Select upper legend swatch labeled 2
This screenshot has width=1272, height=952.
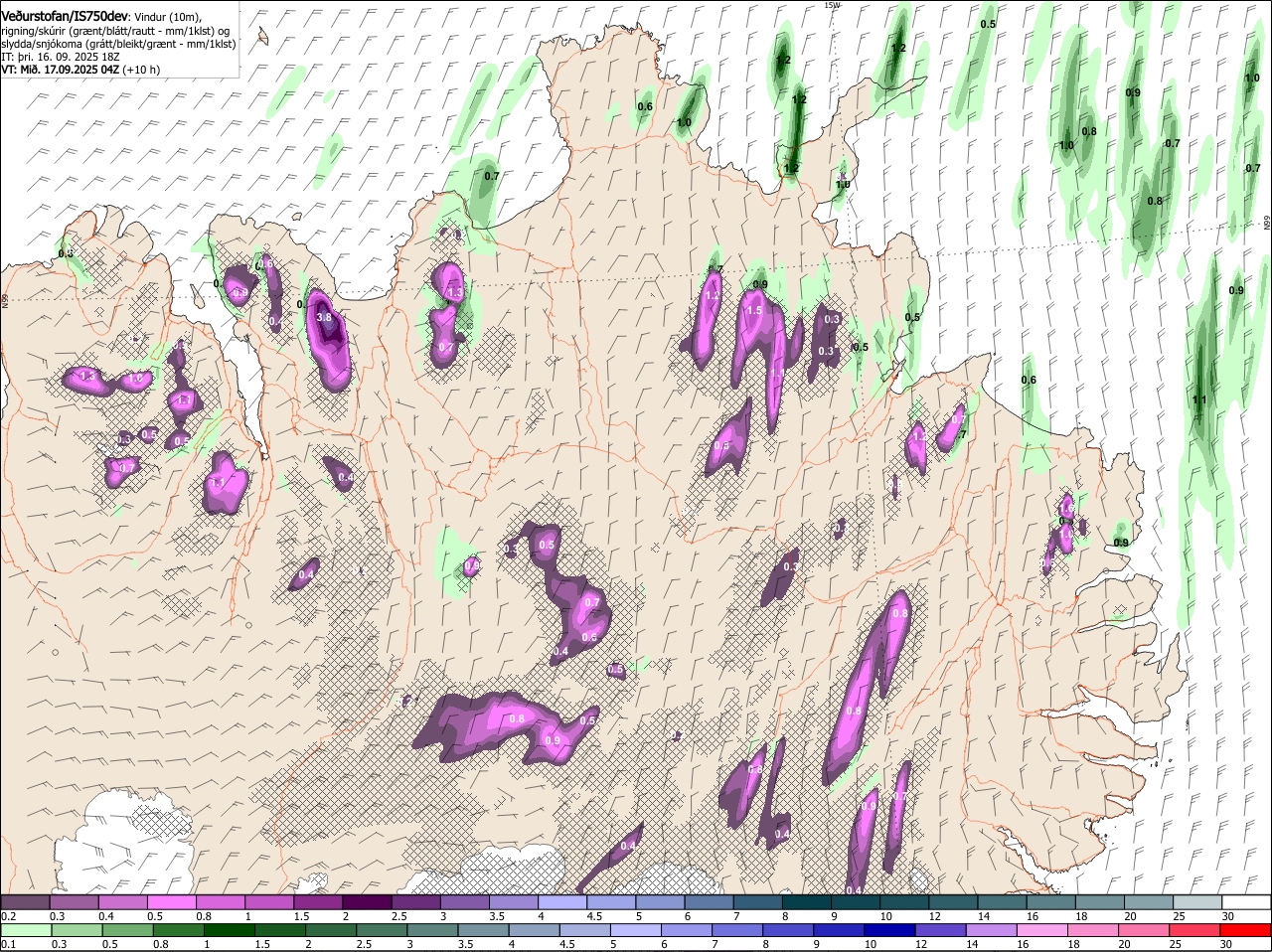(367, 902)
